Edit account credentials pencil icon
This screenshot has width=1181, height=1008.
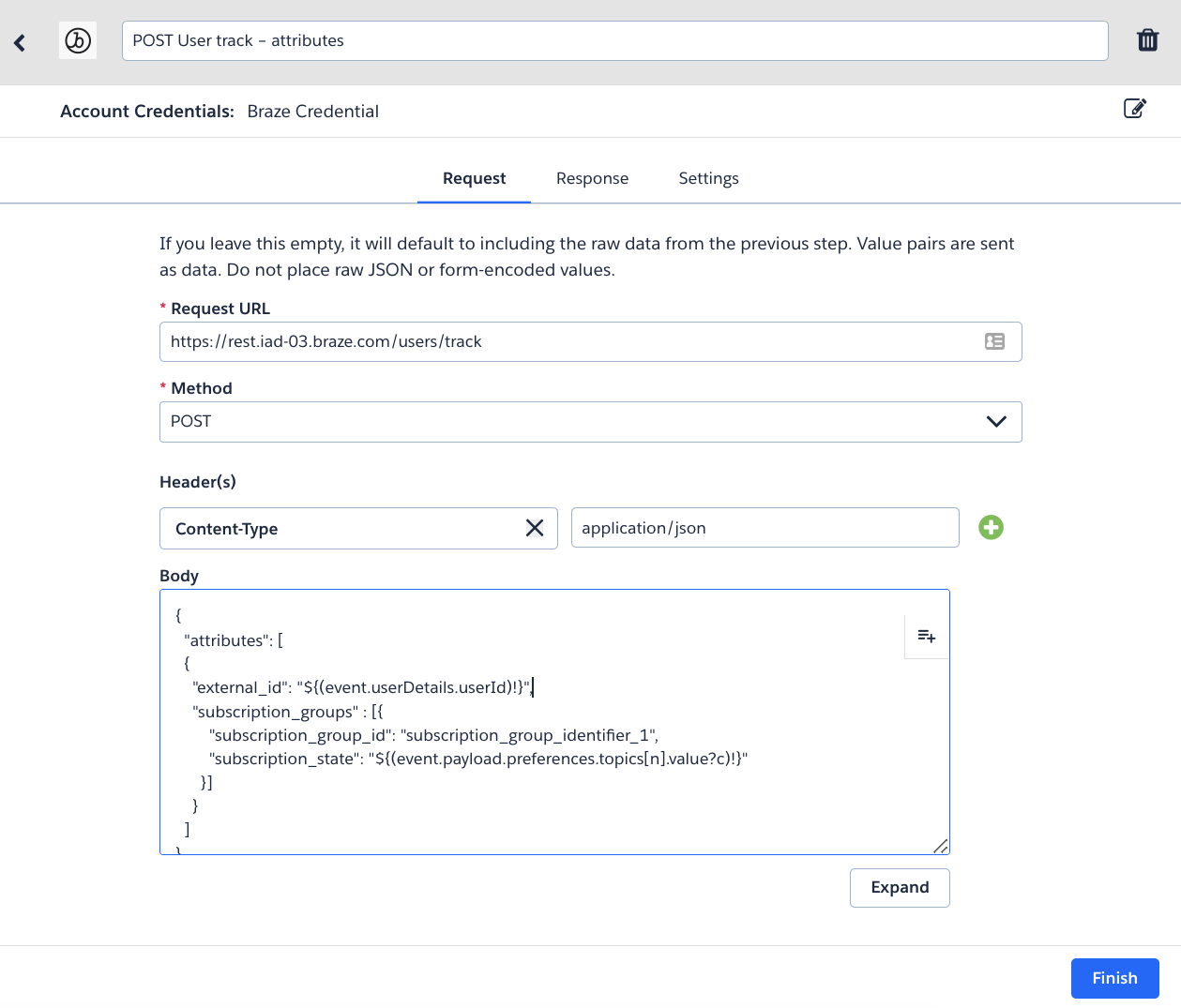pos(1135,109)
